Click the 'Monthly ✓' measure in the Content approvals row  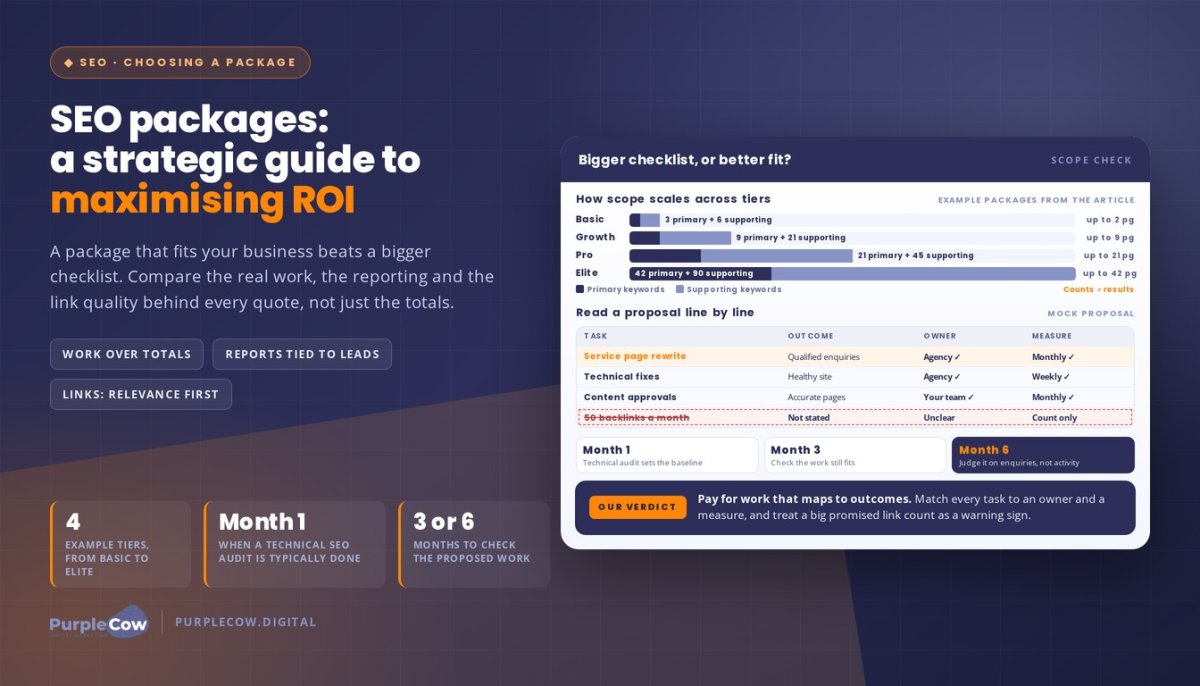[x=1053, y=397]
